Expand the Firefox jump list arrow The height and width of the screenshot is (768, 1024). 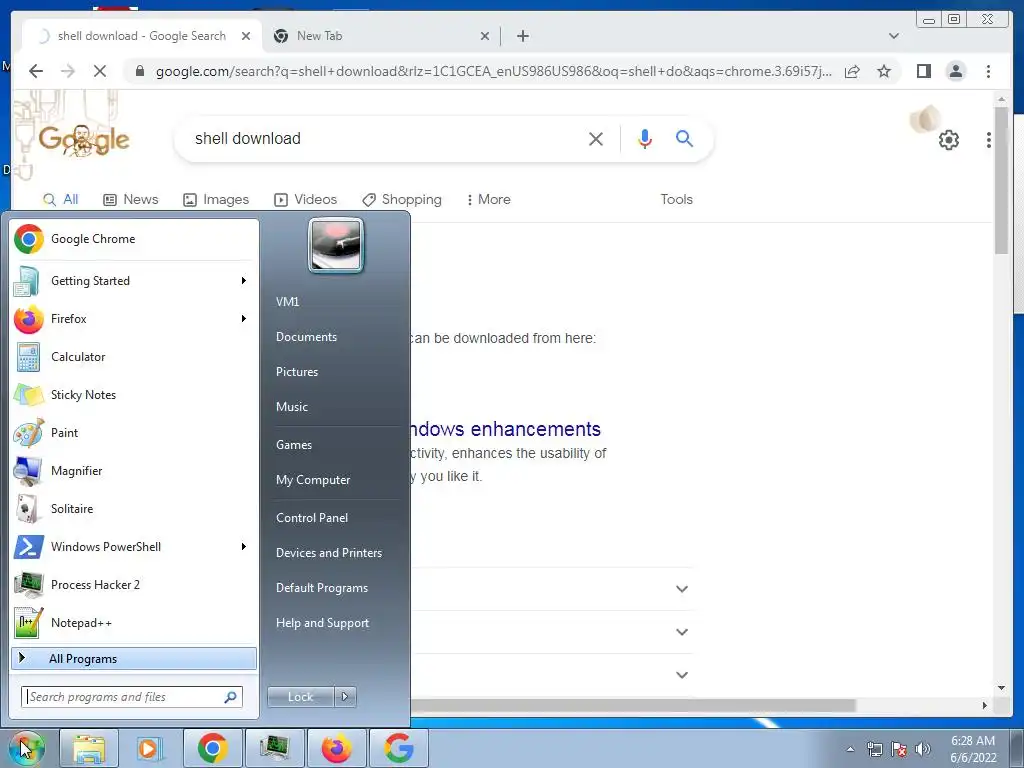(x=244, y=319)
